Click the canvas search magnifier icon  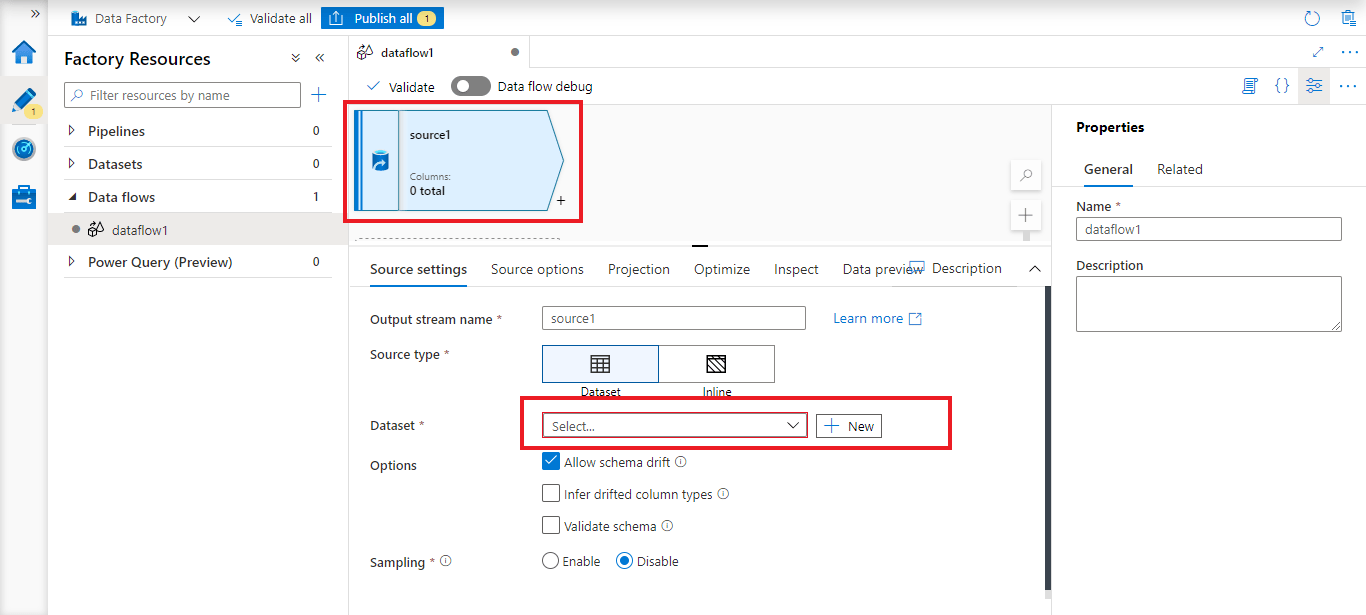[x=1026, y=175]
